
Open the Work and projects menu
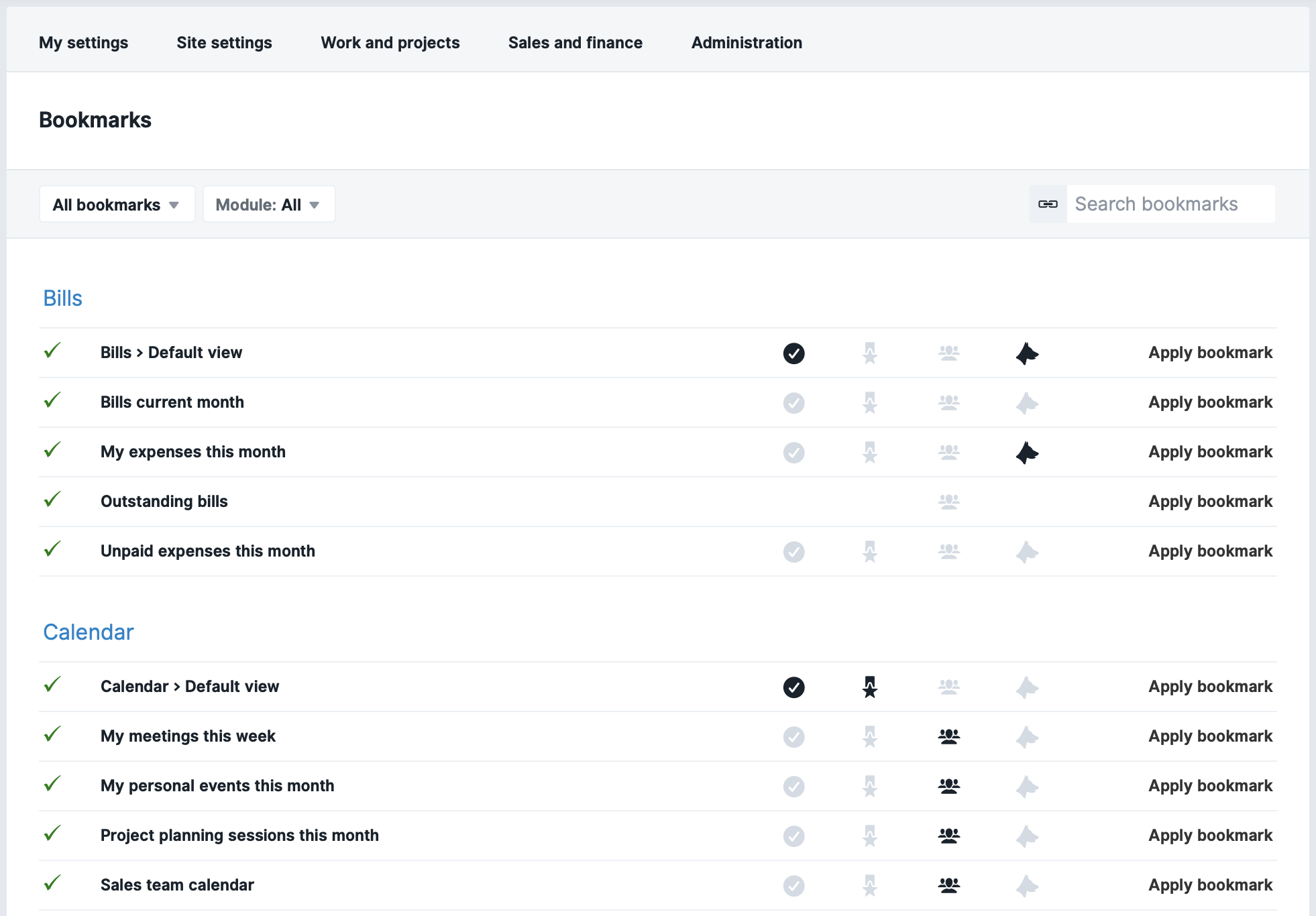[x=390, y=42]
